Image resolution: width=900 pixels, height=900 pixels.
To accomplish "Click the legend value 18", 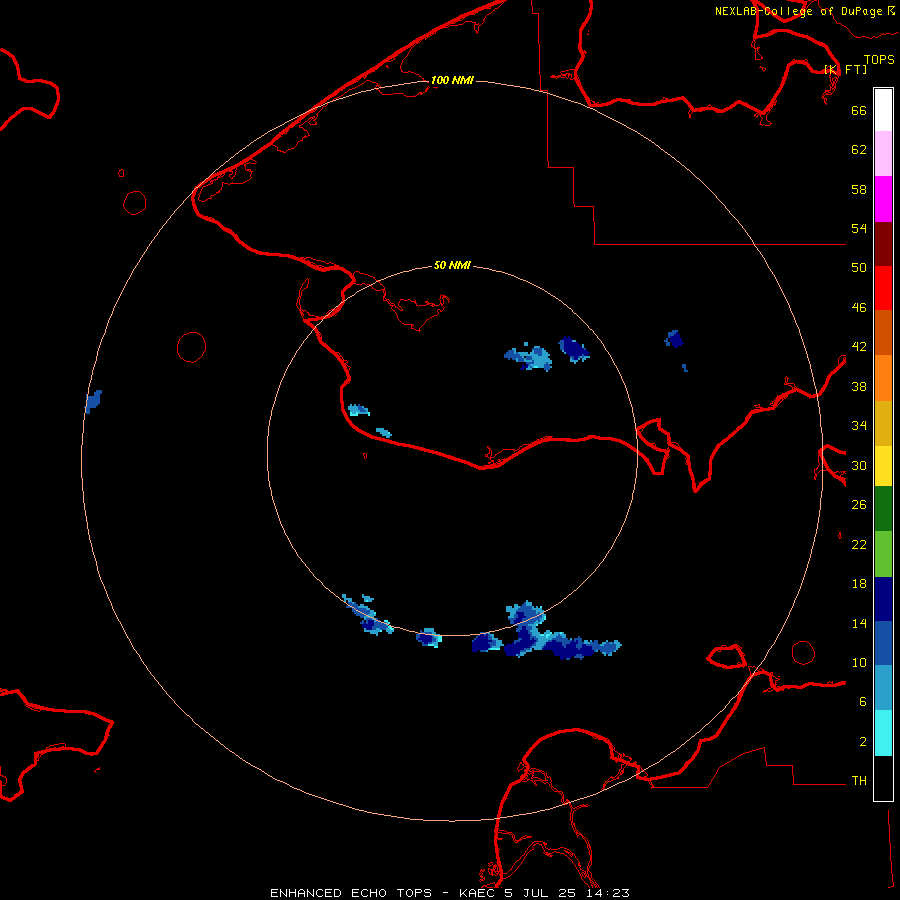I will (x=859, y=584).
